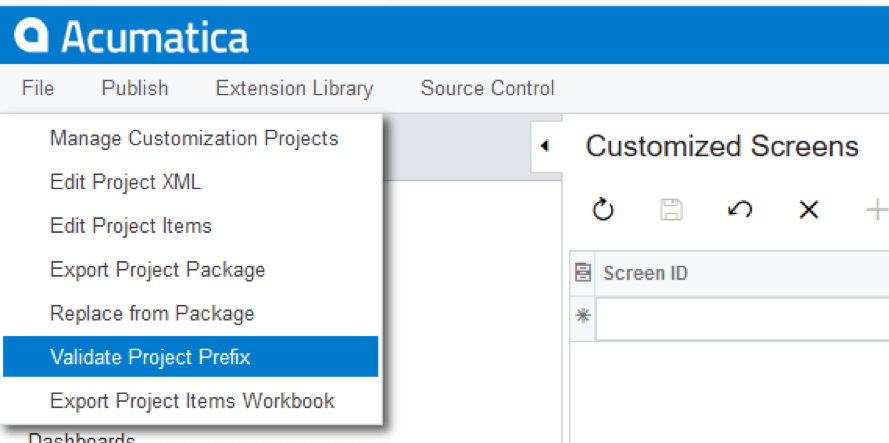
Task: Open the Extension Library menu
Action: (294, 88)
